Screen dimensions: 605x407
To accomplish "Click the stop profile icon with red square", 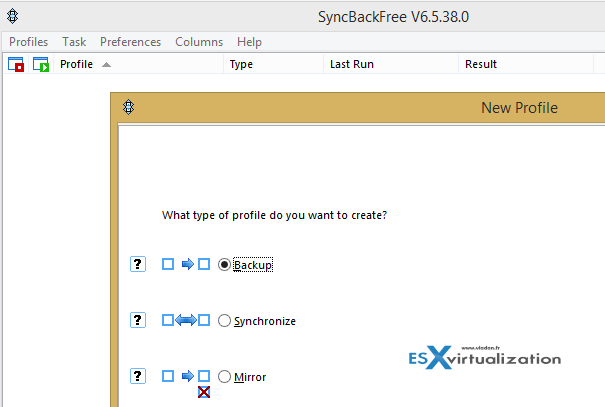I will tap(16, 64).
